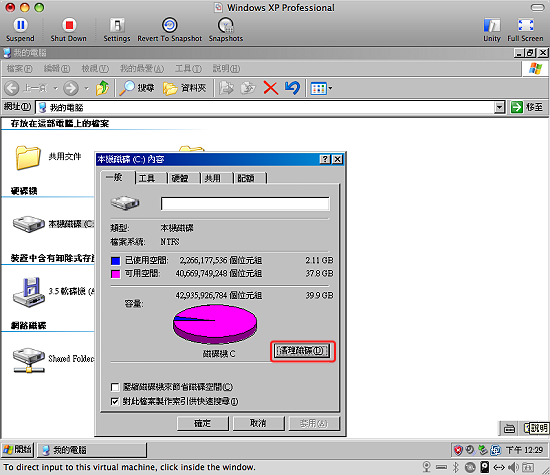Open Snapshots manager
Viewport: 550px width, 475px height.
[x=226, y=30]
